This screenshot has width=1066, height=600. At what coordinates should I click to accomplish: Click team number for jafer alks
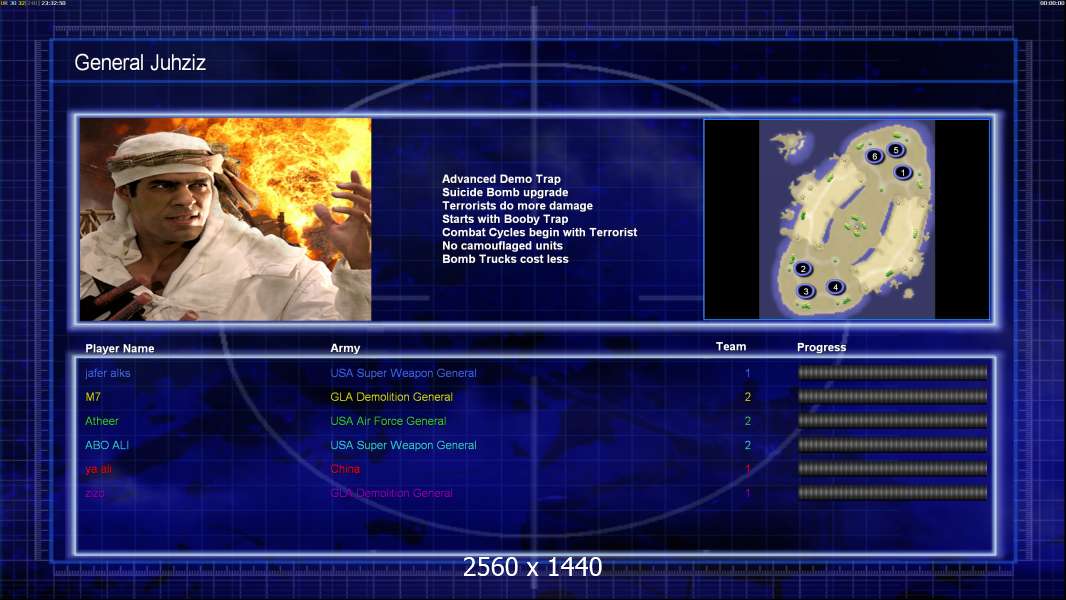[748, 373]
